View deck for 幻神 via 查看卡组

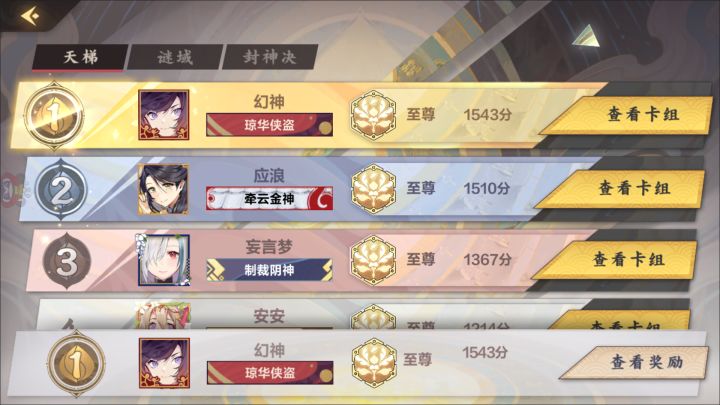tap(627, 115)
